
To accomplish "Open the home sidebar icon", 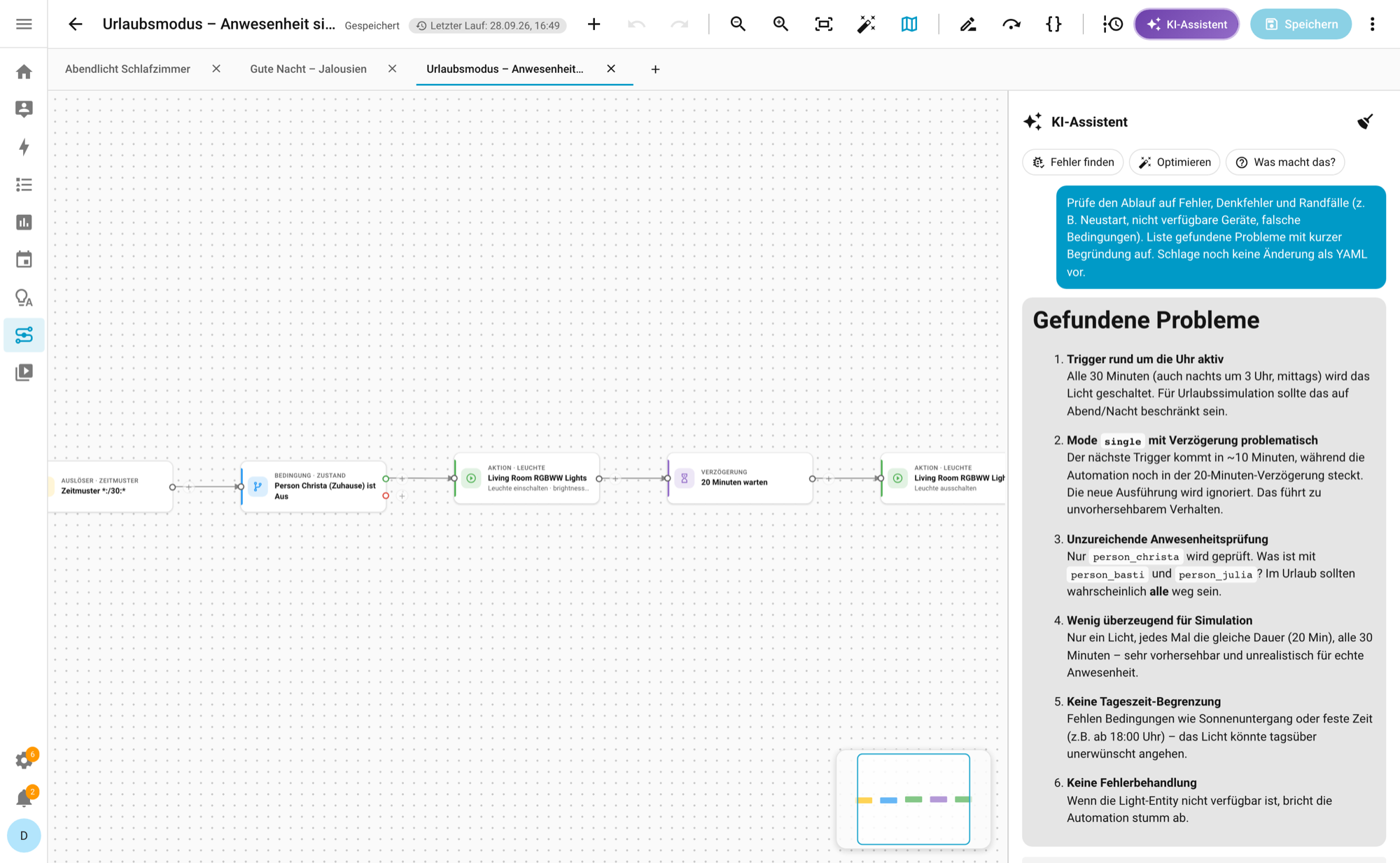I will [24, 72].
